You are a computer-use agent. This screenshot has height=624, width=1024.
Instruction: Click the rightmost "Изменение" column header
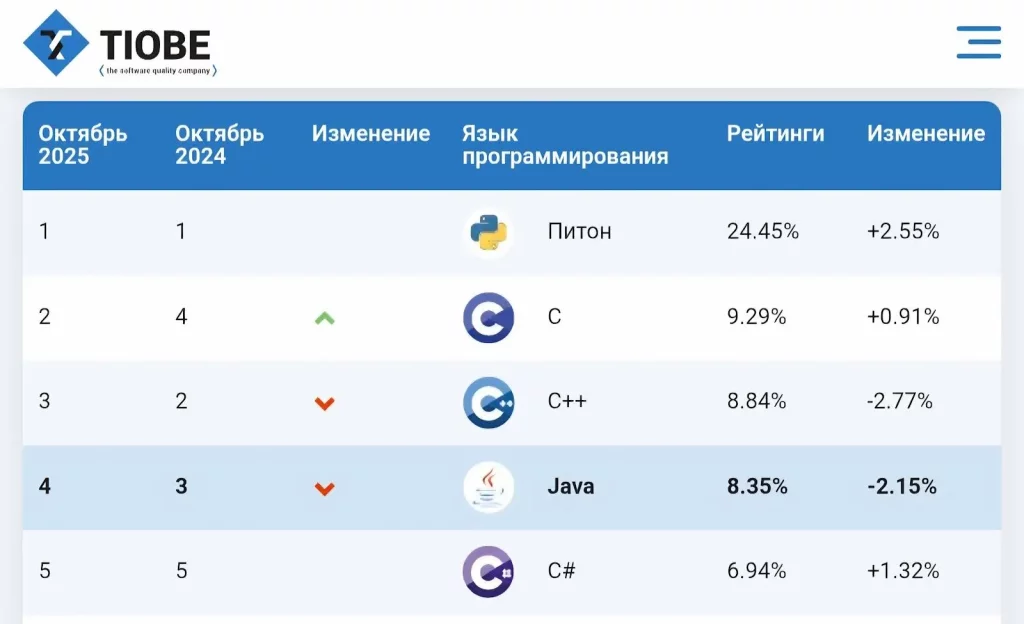click(925, 133)
